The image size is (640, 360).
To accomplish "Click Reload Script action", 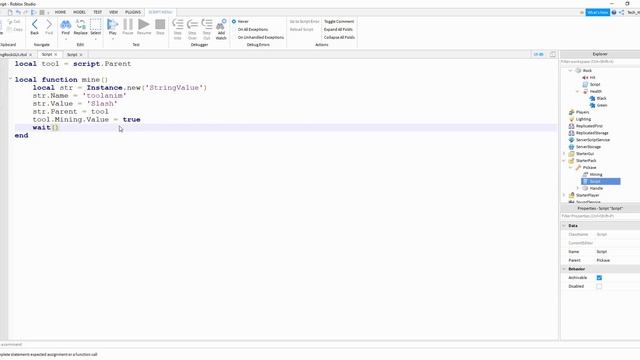I will (302, 29).
